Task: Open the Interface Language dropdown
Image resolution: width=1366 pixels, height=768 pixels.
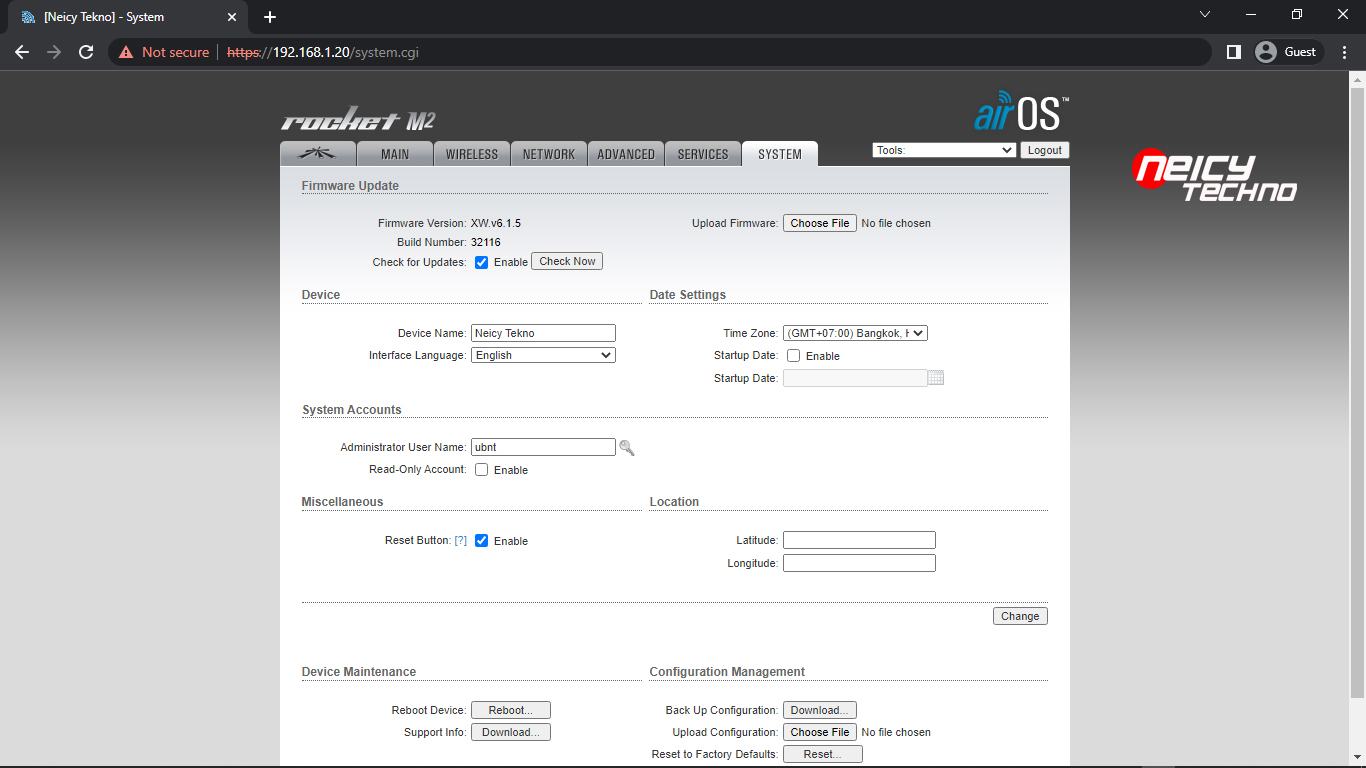Action: (543, 355)
